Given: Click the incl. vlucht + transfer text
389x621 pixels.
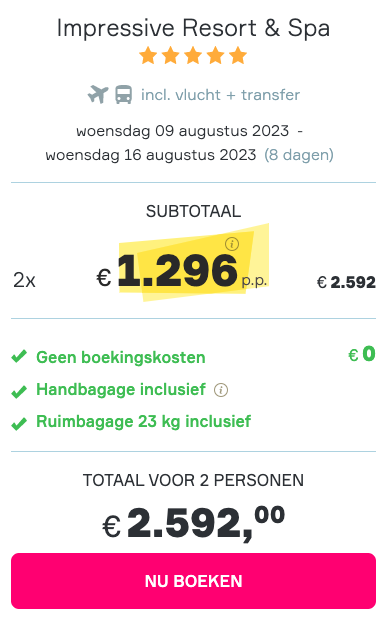Looking at the screenshot, I should coord(220,95).
